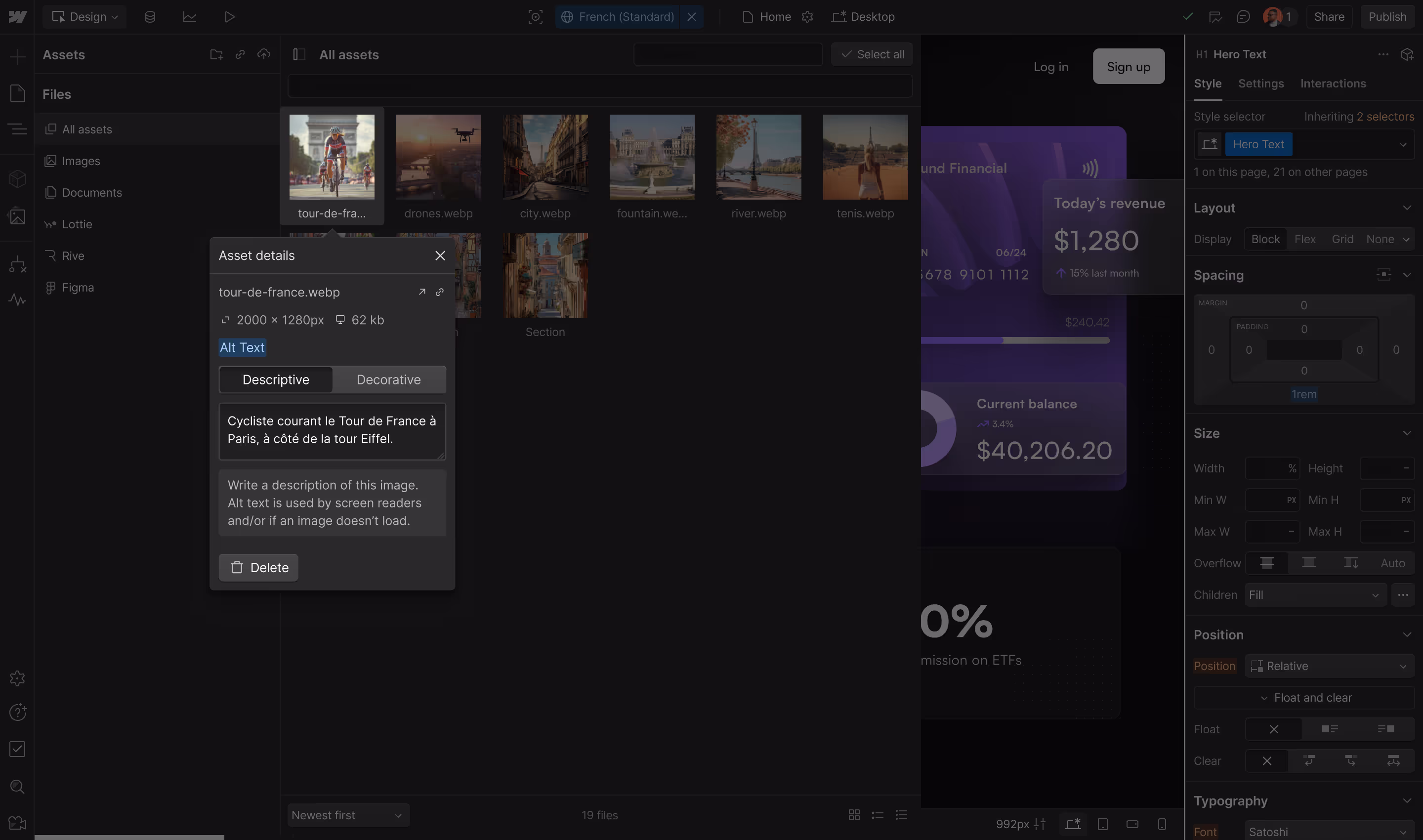Switch to grid view in the assets footer
The width and height of the screenshot is (1423, 840).
(x=854, y=815)
